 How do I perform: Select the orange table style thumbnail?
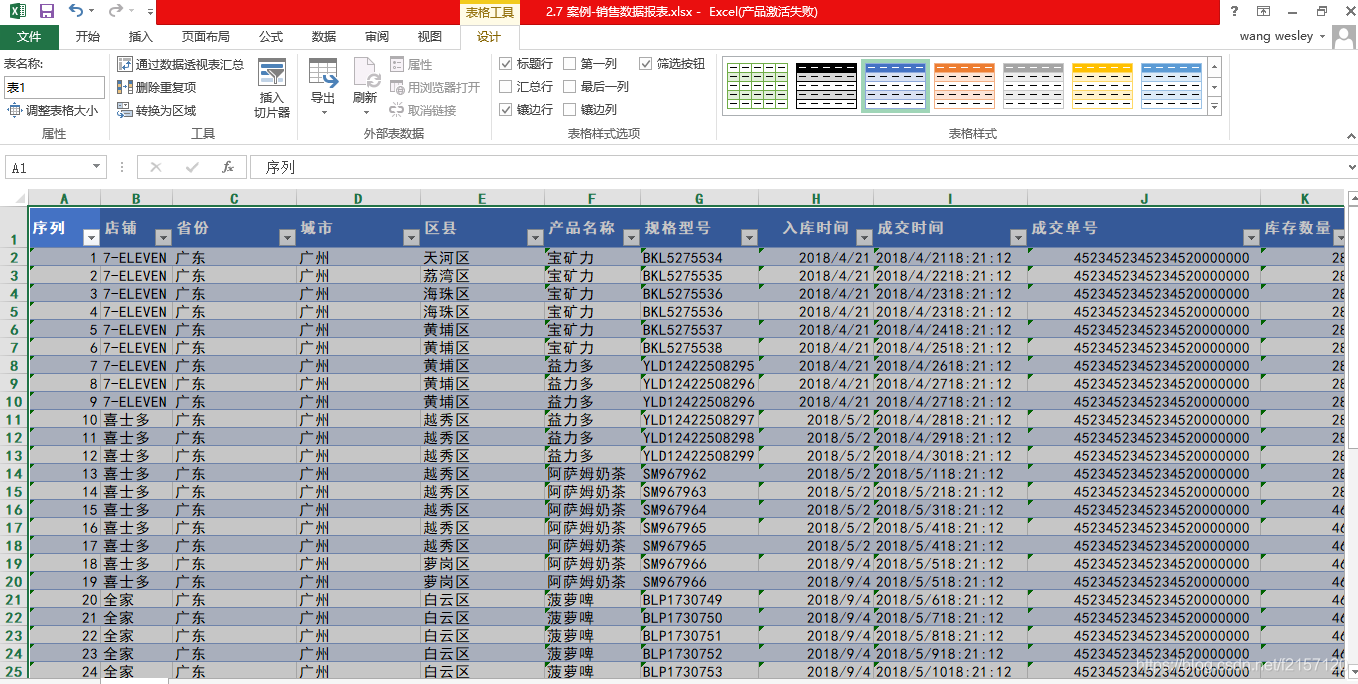tap(964, 86)
